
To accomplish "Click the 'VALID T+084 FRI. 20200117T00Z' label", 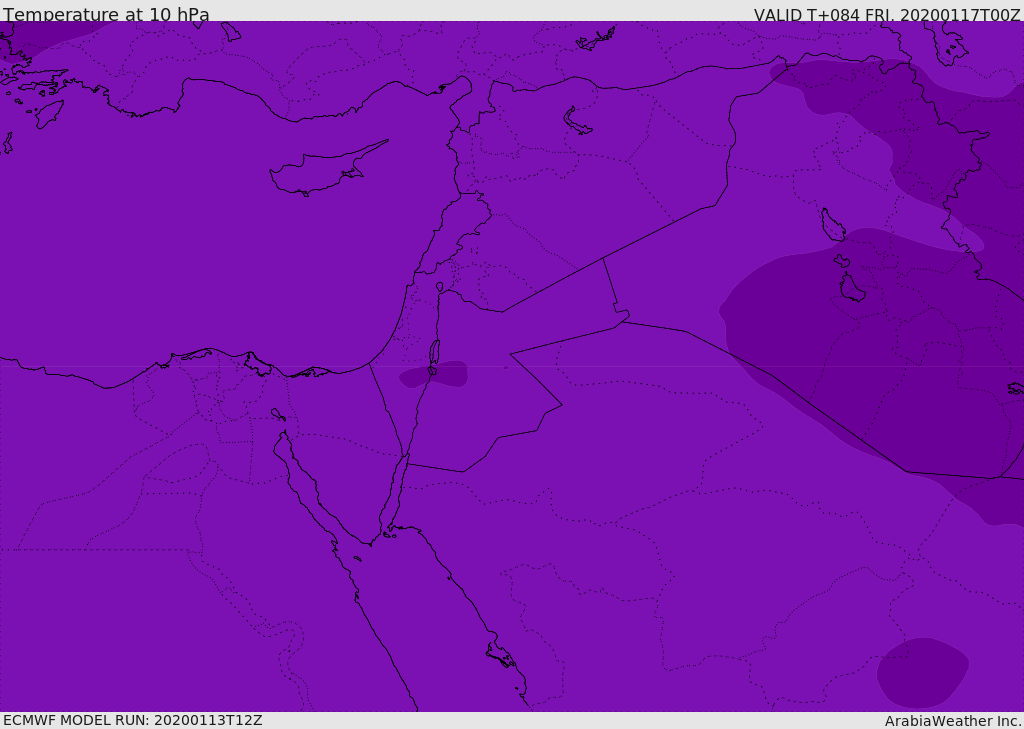I will point(887,14).
